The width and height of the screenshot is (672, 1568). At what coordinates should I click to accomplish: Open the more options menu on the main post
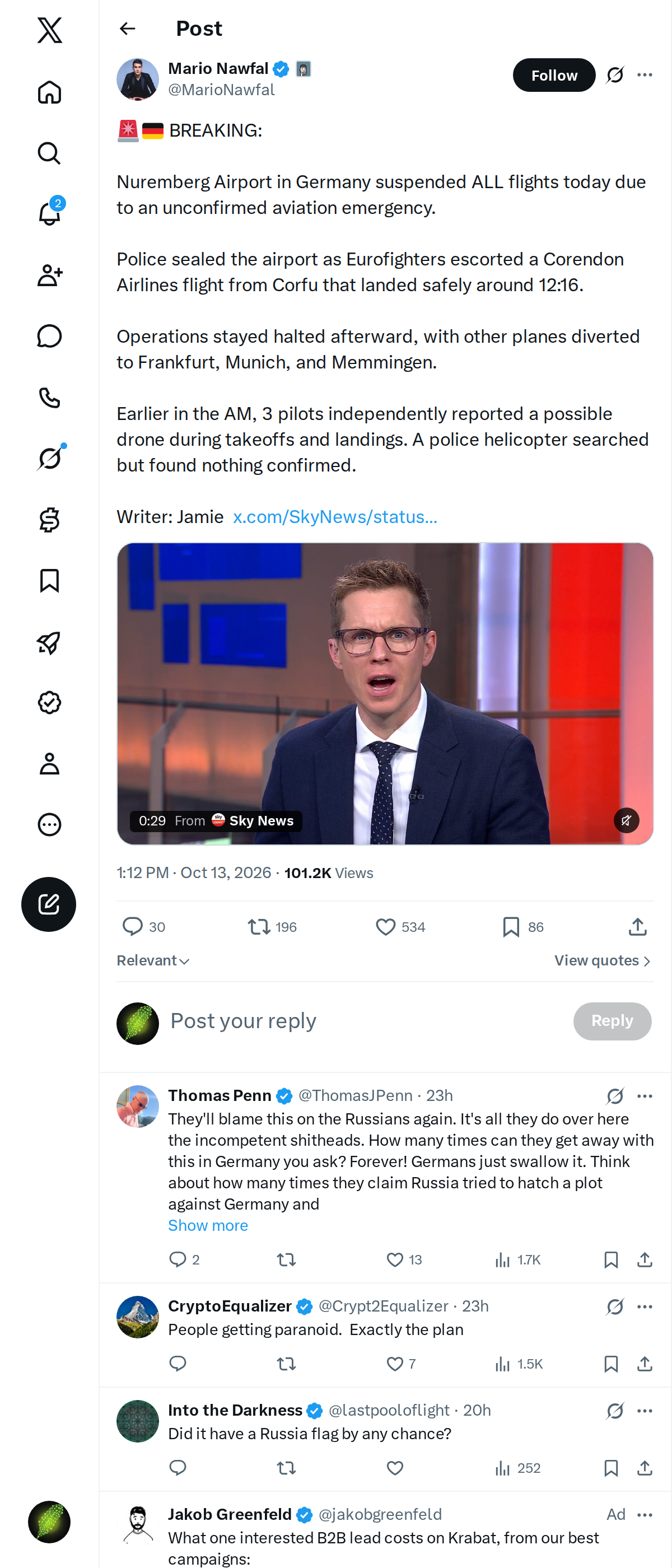(x=645, y=75)
